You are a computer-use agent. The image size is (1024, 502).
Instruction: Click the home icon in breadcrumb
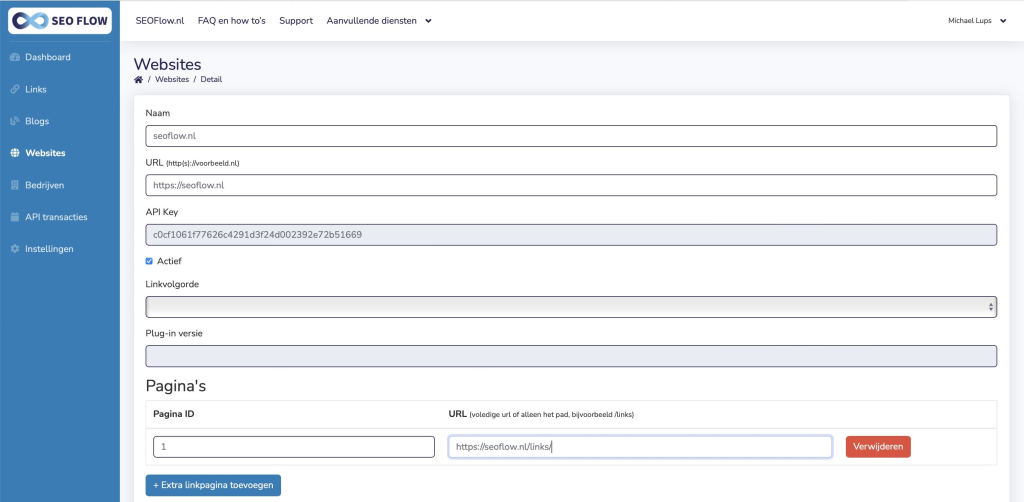point(138,80)
